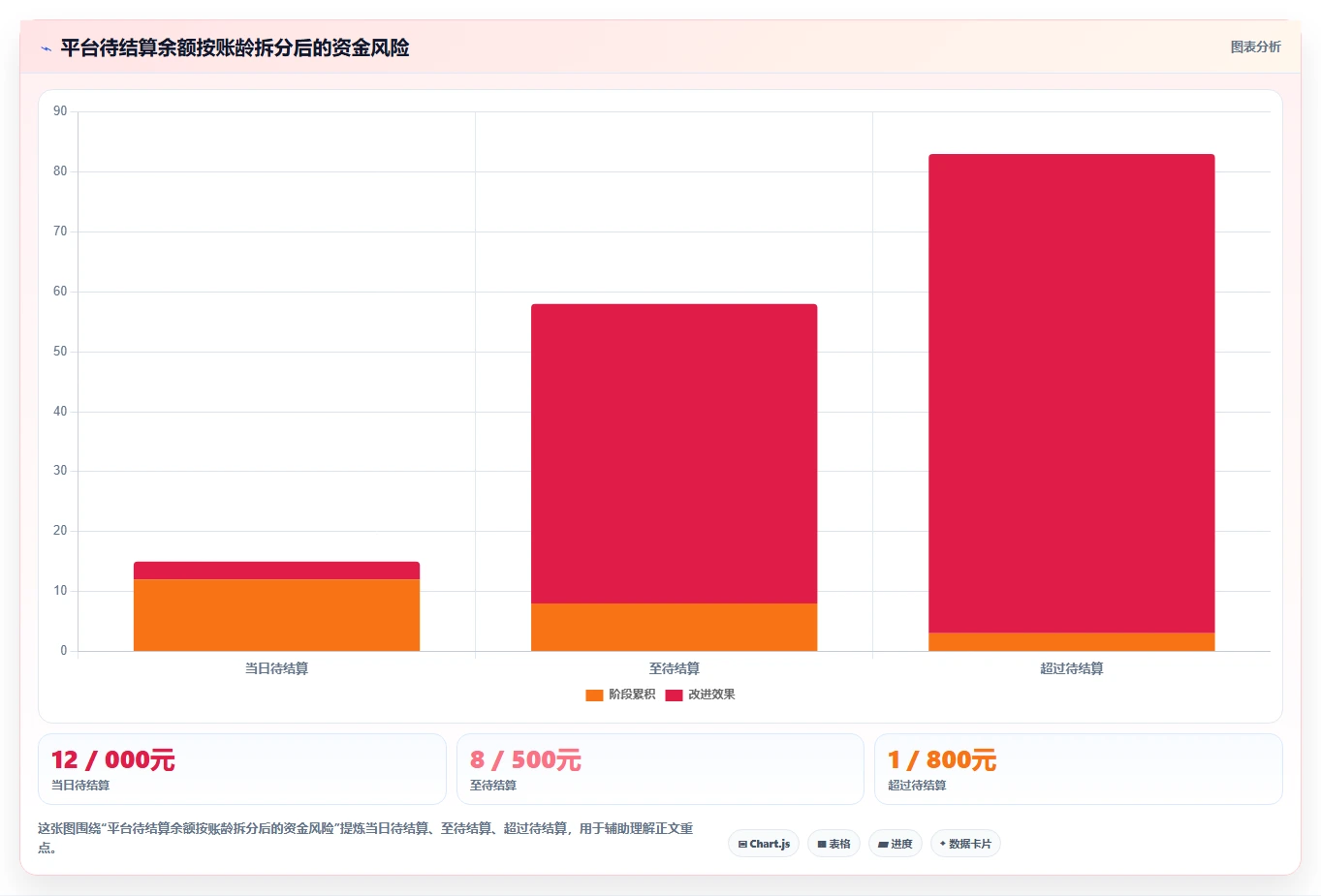This screenshot has height=896, width=1321.
Task: Click the red segment of the 至待结算 bar
Action: (x=674, y=453)
